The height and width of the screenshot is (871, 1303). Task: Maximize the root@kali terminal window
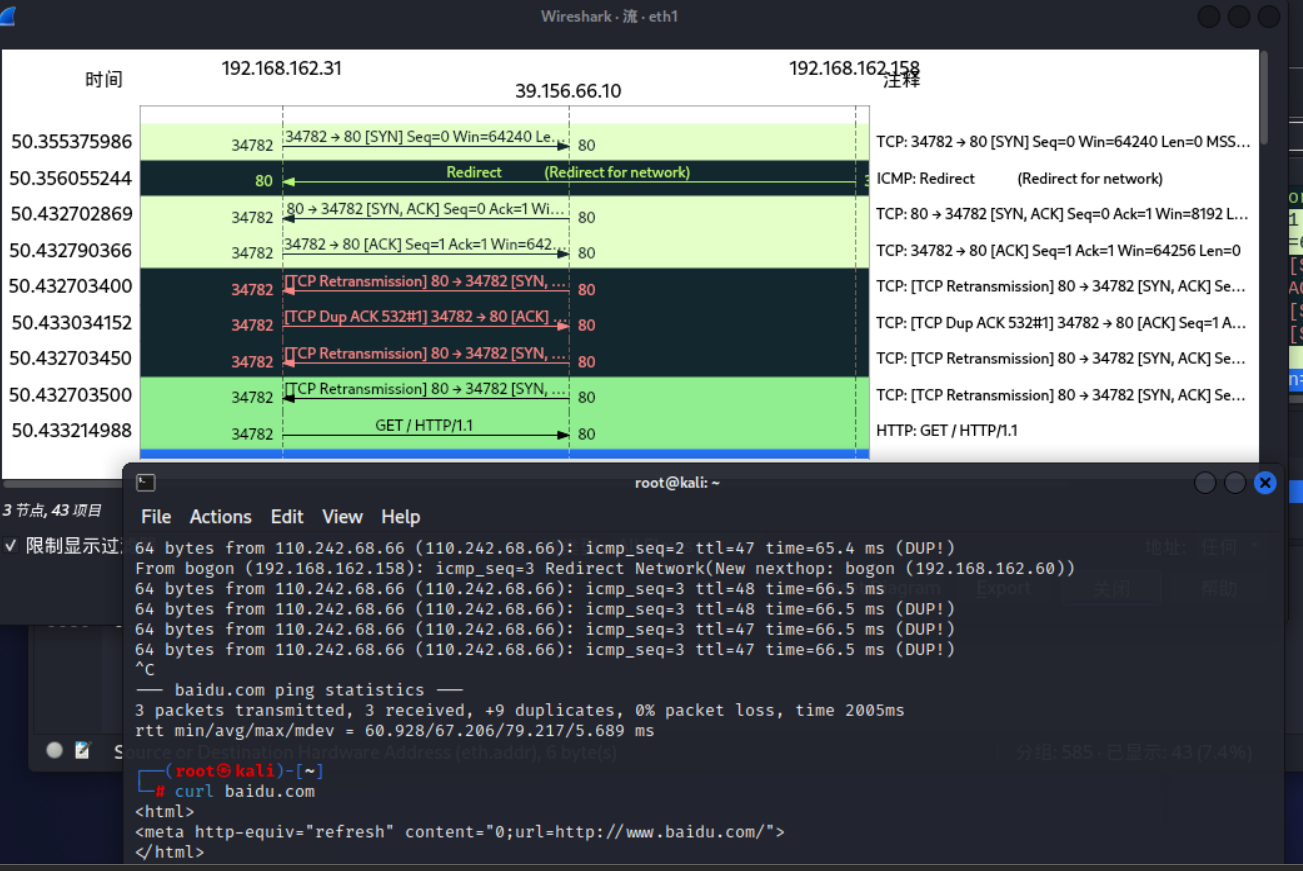[1235, 483]
